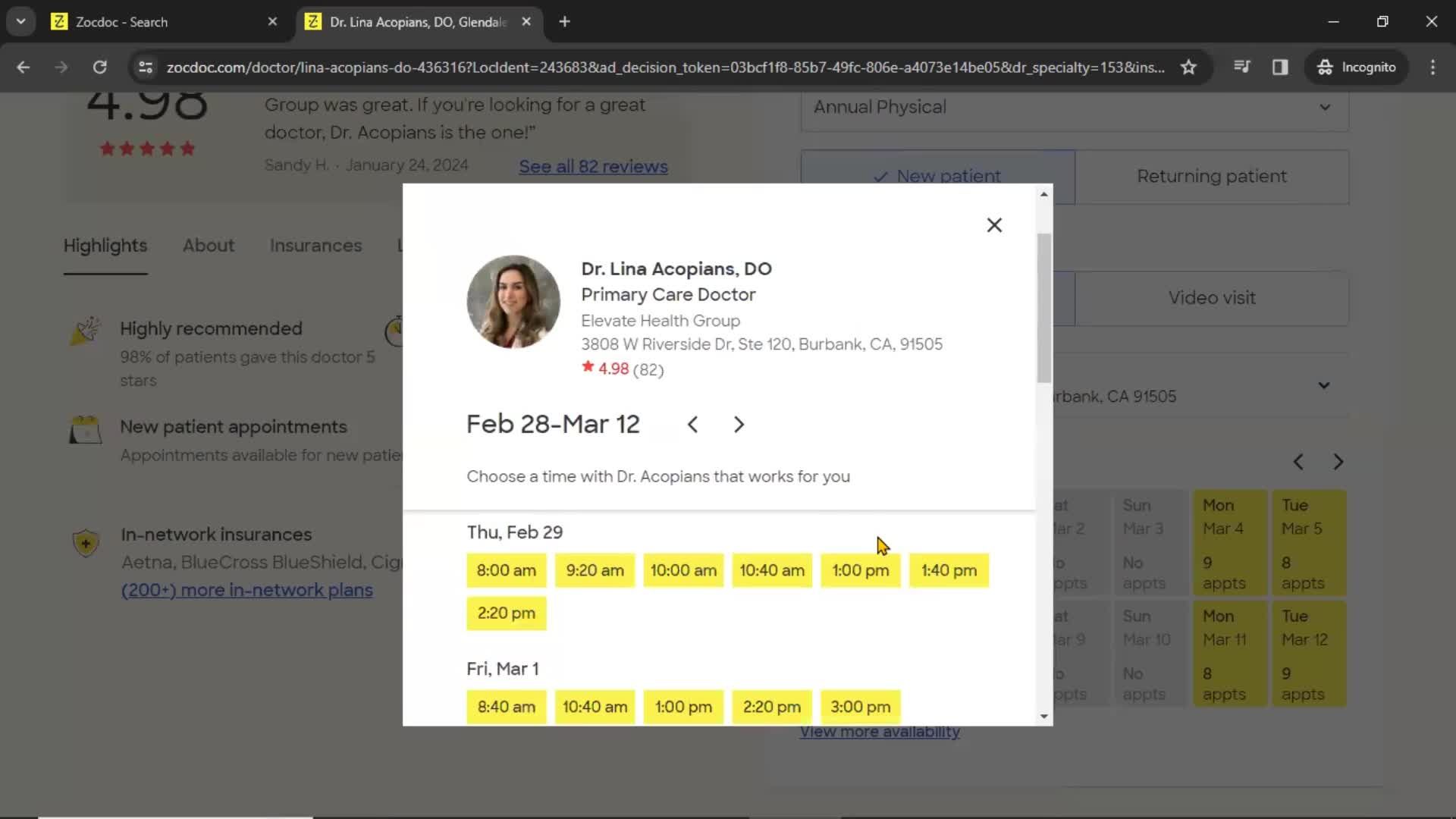This screenshot has height=819, width=1456.
Task: Close the appointment time picker modal
Action: click(x=994, y=225)
